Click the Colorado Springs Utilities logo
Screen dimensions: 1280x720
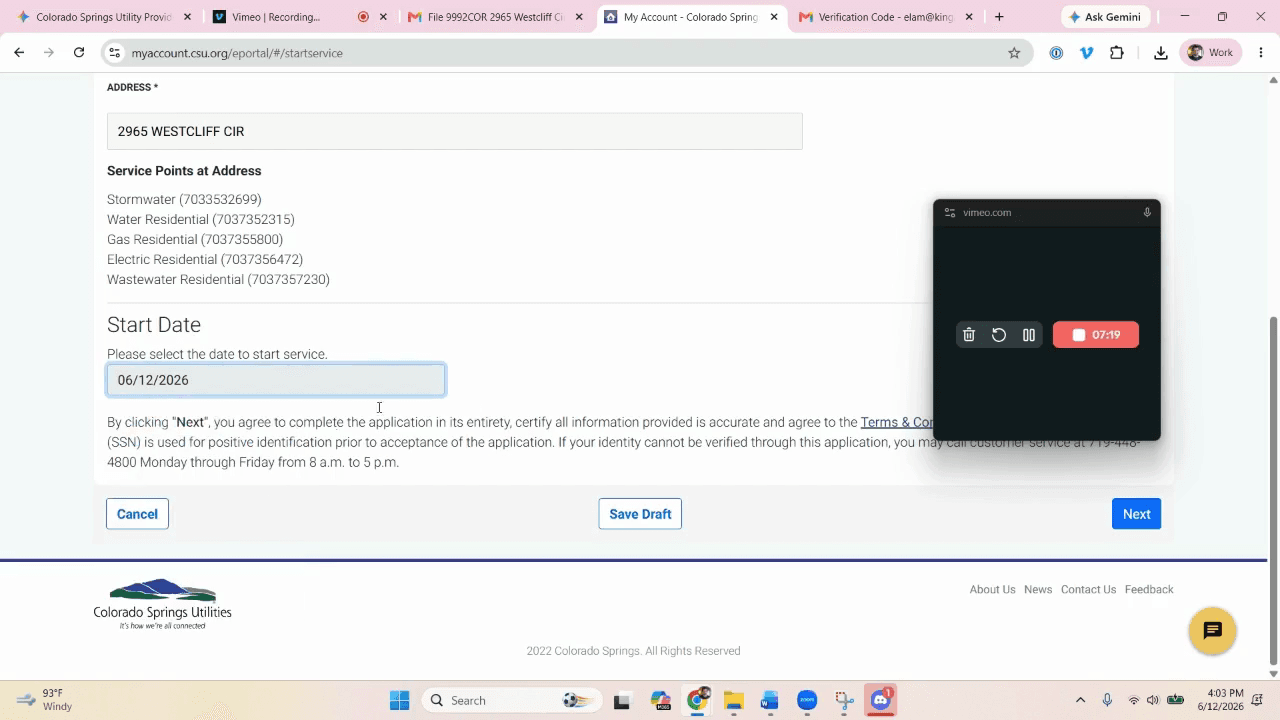coord(162,604)
